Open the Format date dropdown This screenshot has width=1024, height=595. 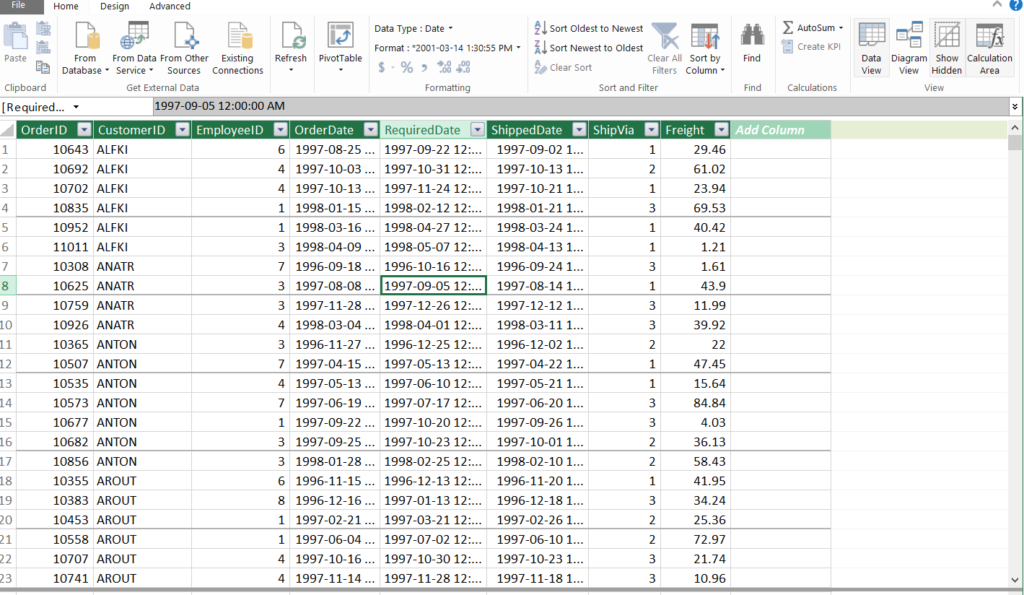[447, 48]
